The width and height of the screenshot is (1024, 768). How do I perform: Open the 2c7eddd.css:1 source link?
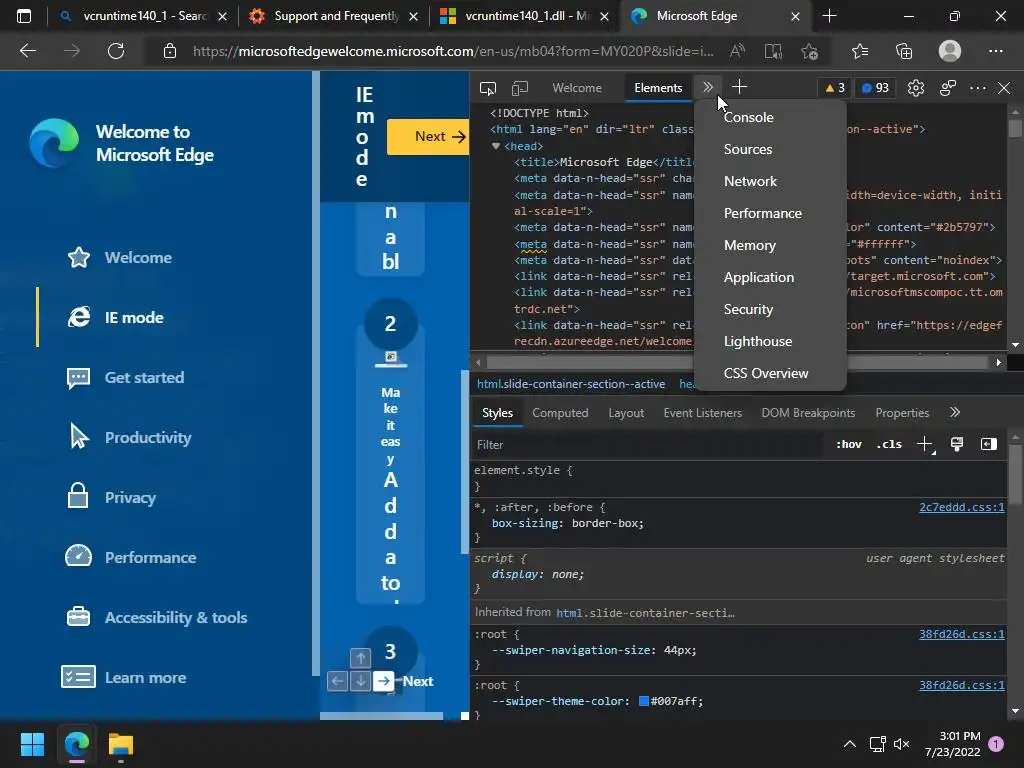tap(961, 507)
